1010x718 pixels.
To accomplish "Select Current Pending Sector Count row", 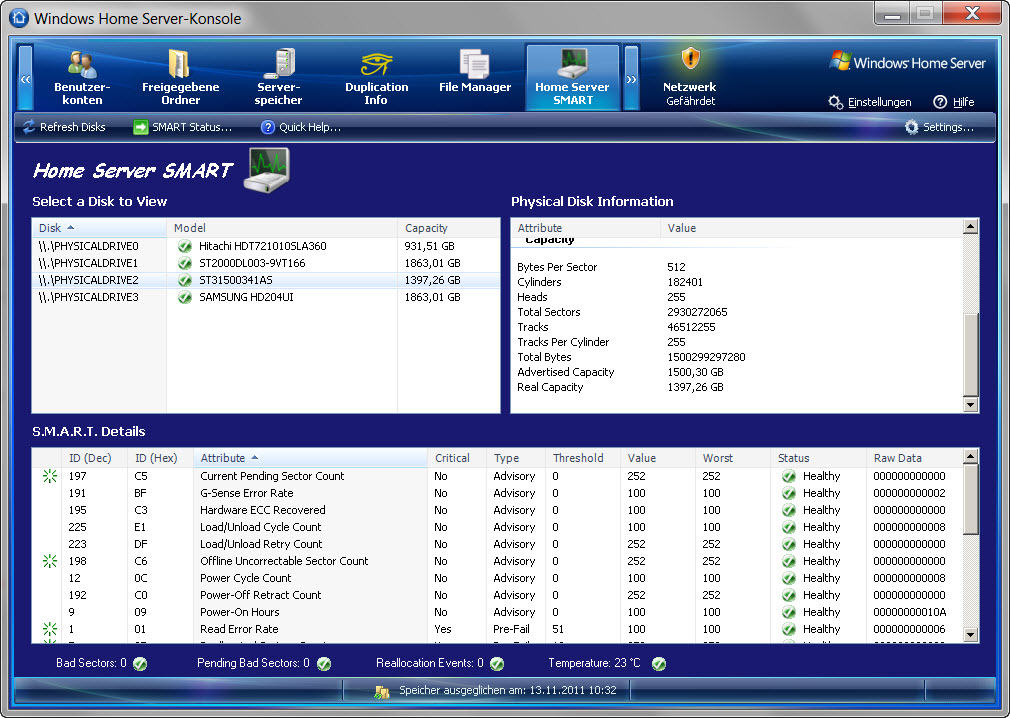I will coord(497,476).
